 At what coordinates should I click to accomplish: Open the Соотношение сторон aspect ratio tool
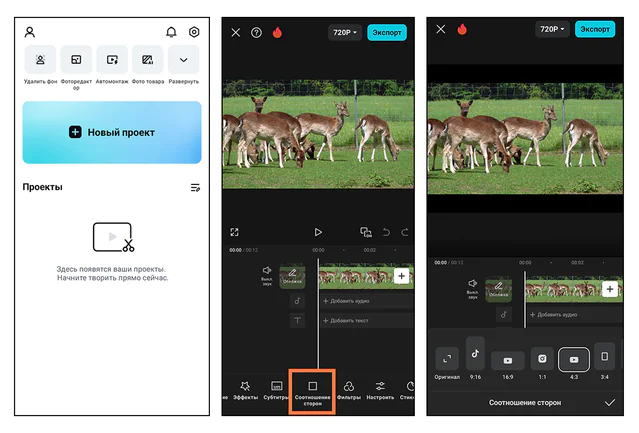(312, 392)
